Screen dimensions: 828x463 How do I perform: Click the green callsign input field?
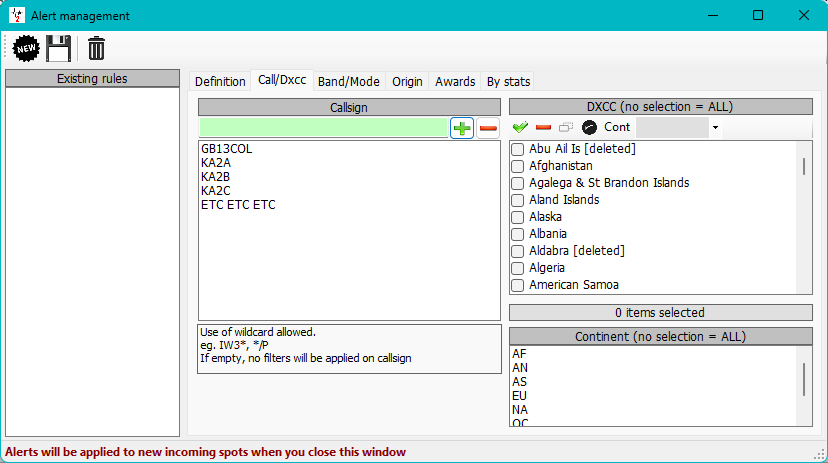coord(324,128)
